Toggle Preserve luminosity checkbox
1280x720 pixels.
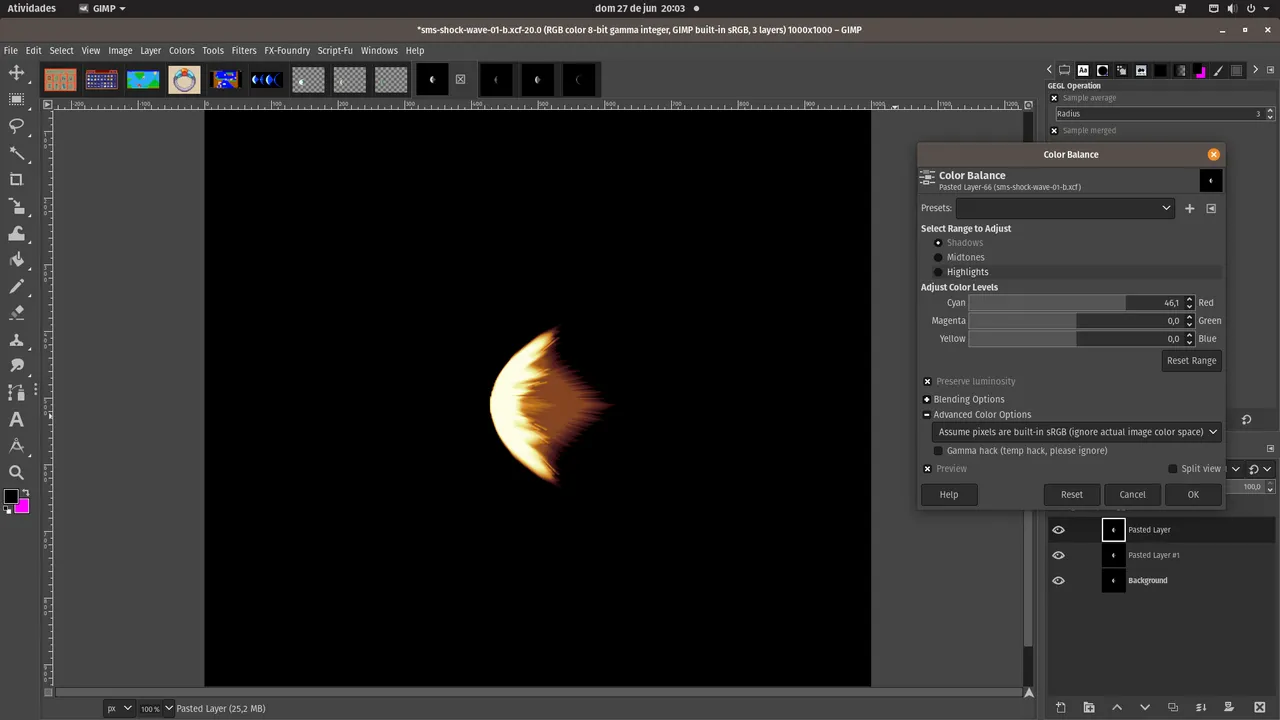pyautogui.click(x=927, y=381)
